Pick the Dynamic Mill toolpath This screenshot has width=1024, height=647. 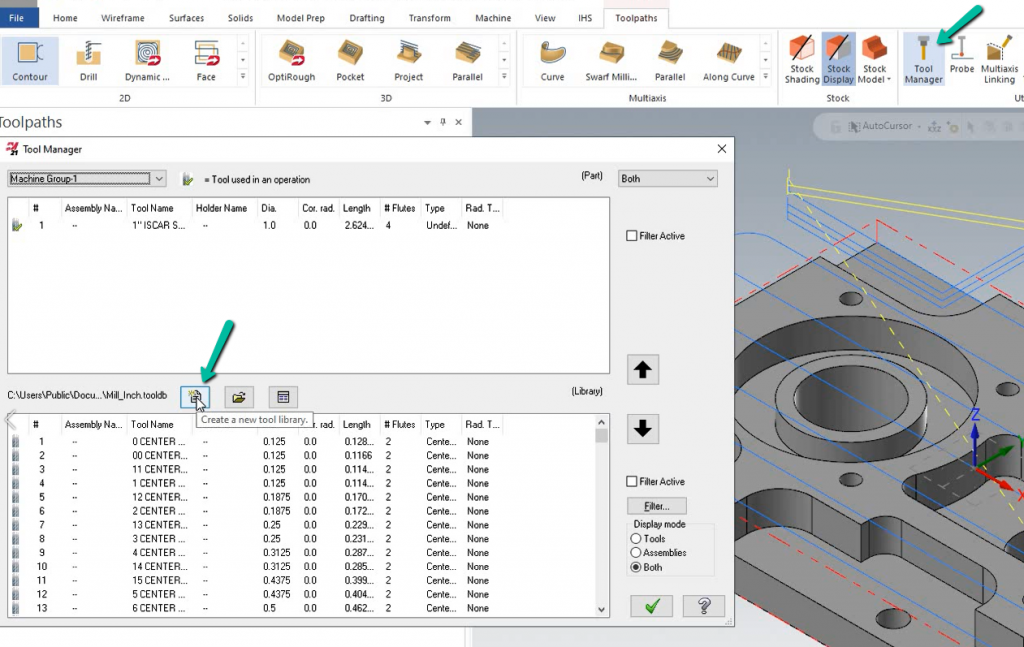click(x=148, y=61)
